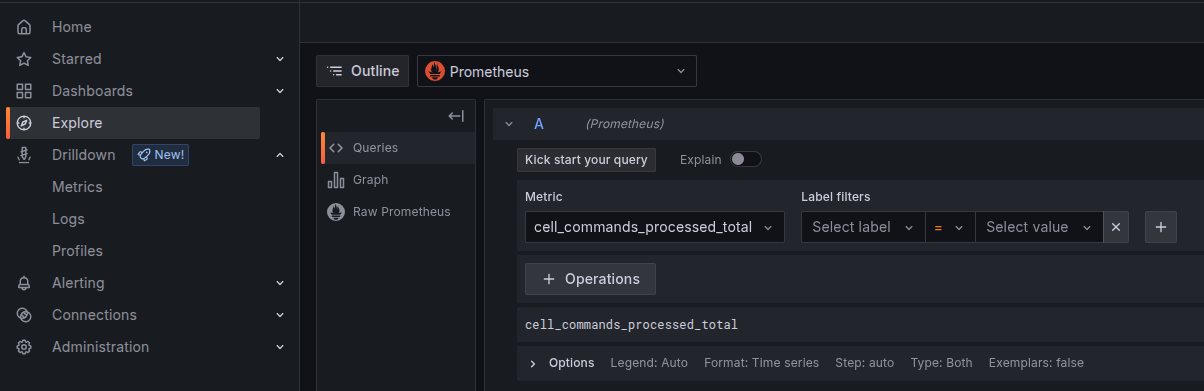Click the Starred star icon
This screenshot has height=391, width=1204.
25,59
